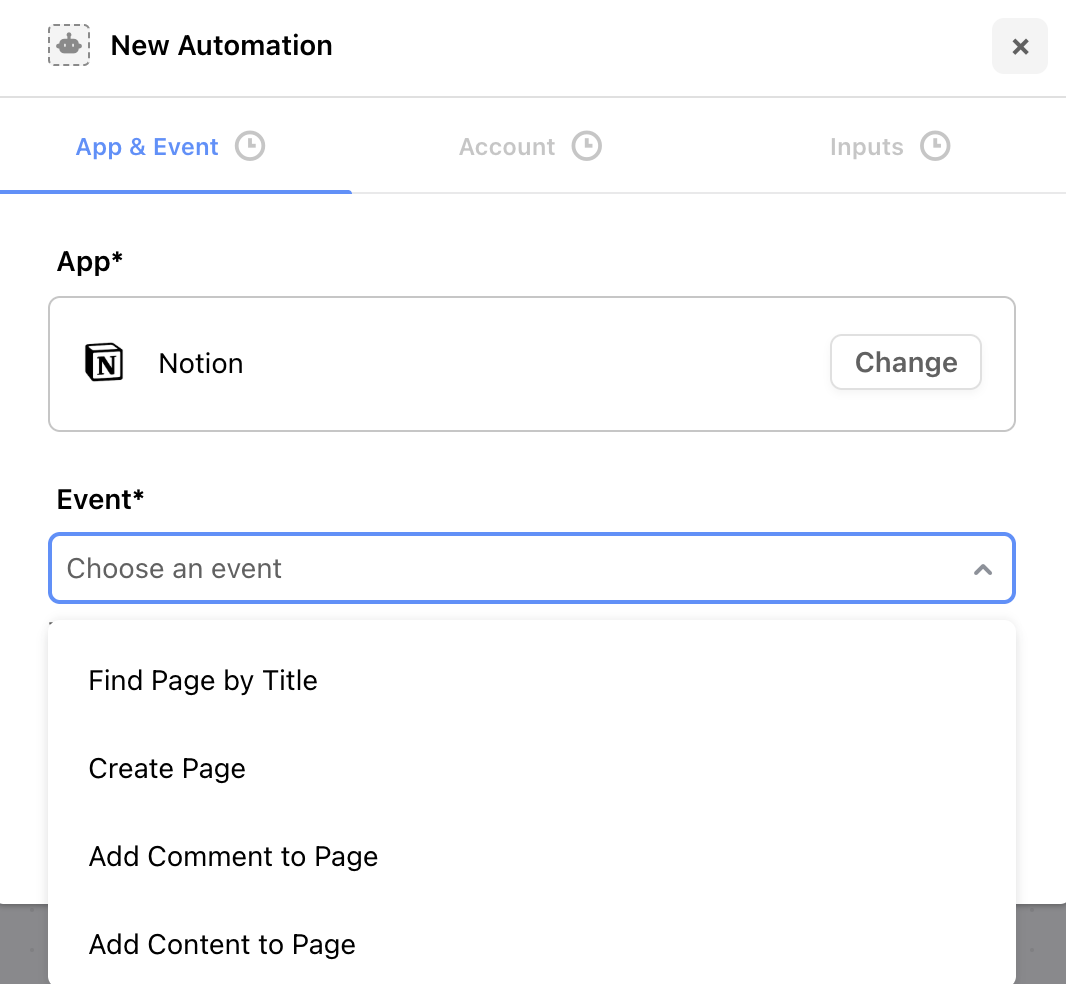Collapse the event dropdown with the chevron
The height and width of the screenshot is (984, 1066).
coord(982,569)
